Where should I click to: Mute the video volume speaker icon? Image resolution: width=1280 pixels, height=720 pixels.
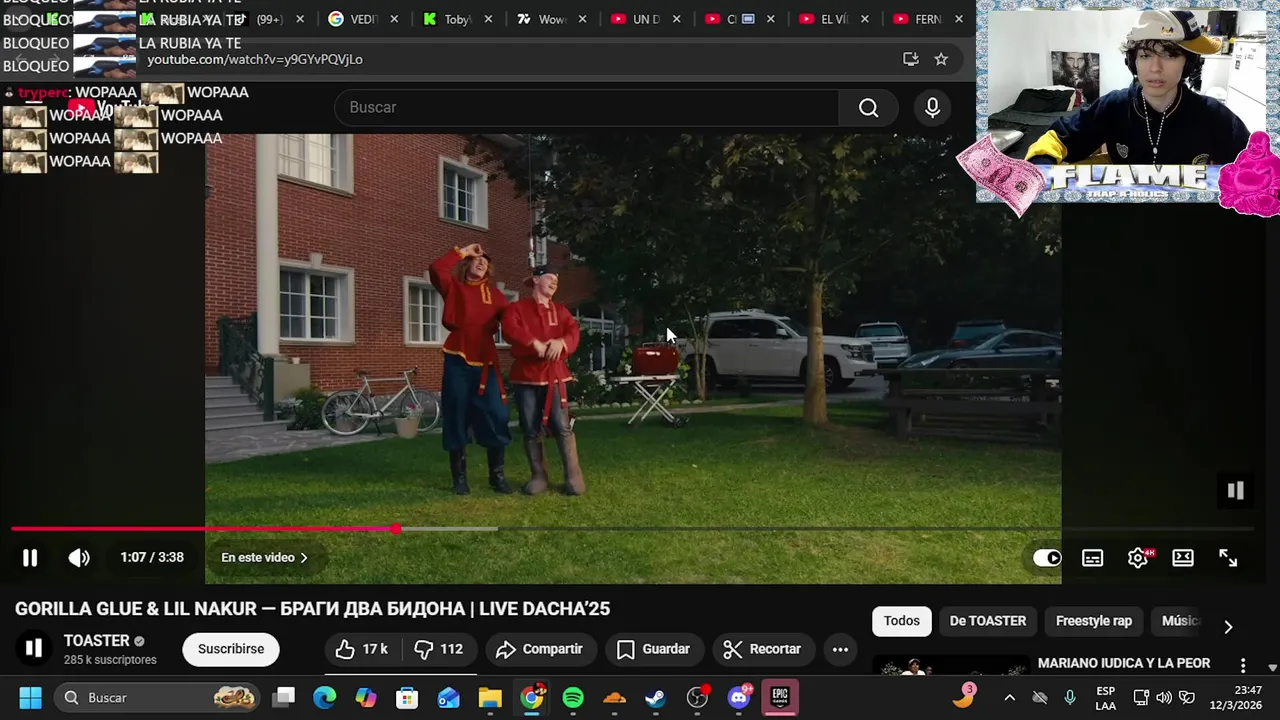click(79, 558)
